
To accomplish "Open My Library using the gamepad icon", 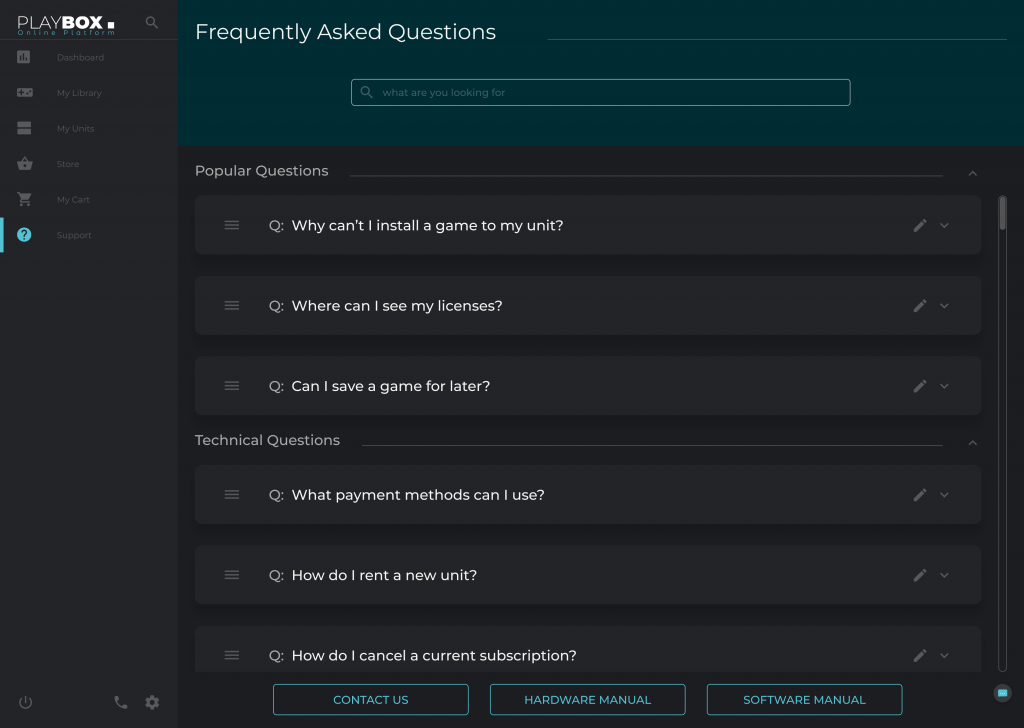I will point(24,92).
